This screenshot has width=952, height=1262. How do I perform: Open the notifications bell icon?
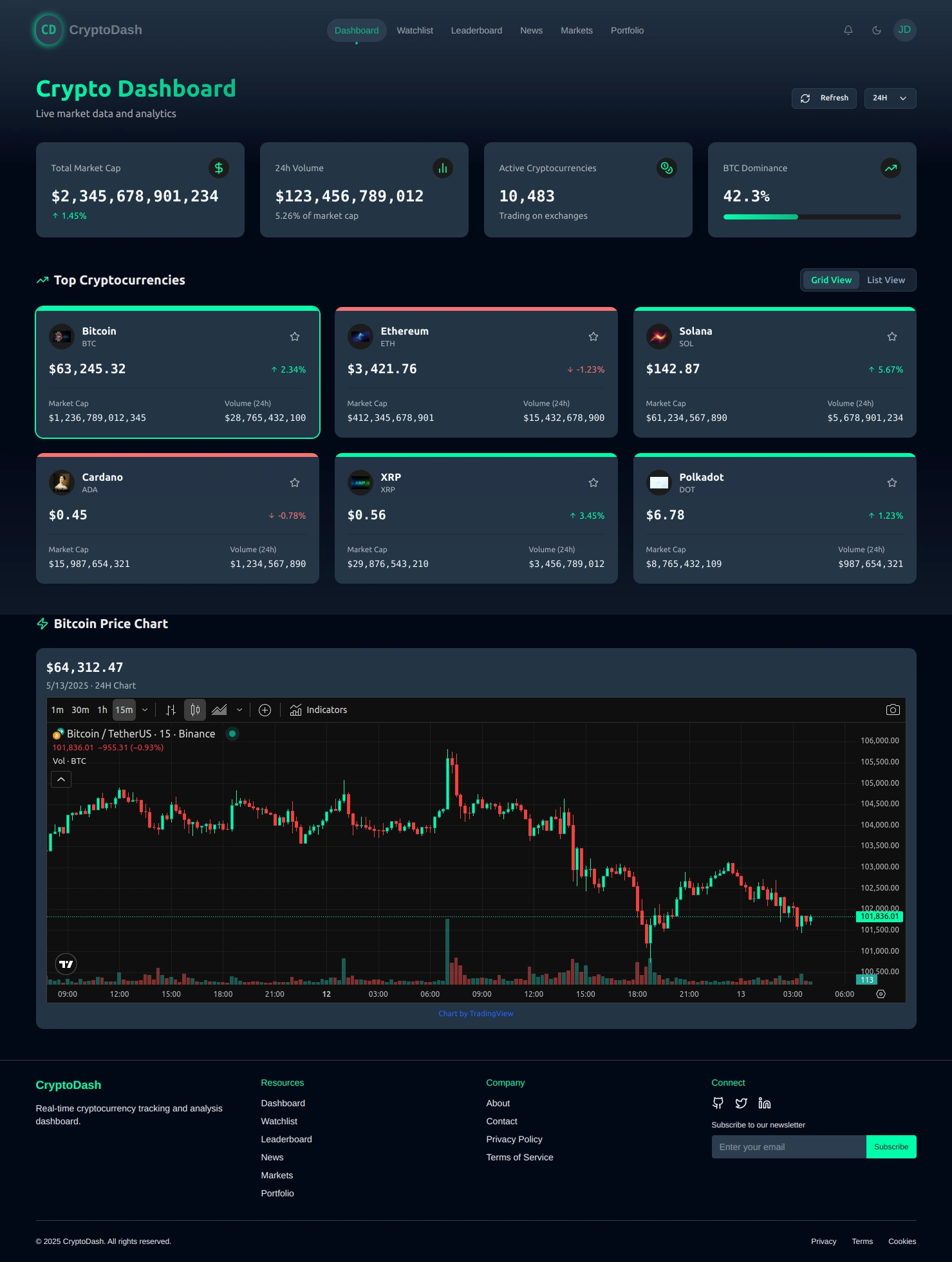[x=848, y=30]
